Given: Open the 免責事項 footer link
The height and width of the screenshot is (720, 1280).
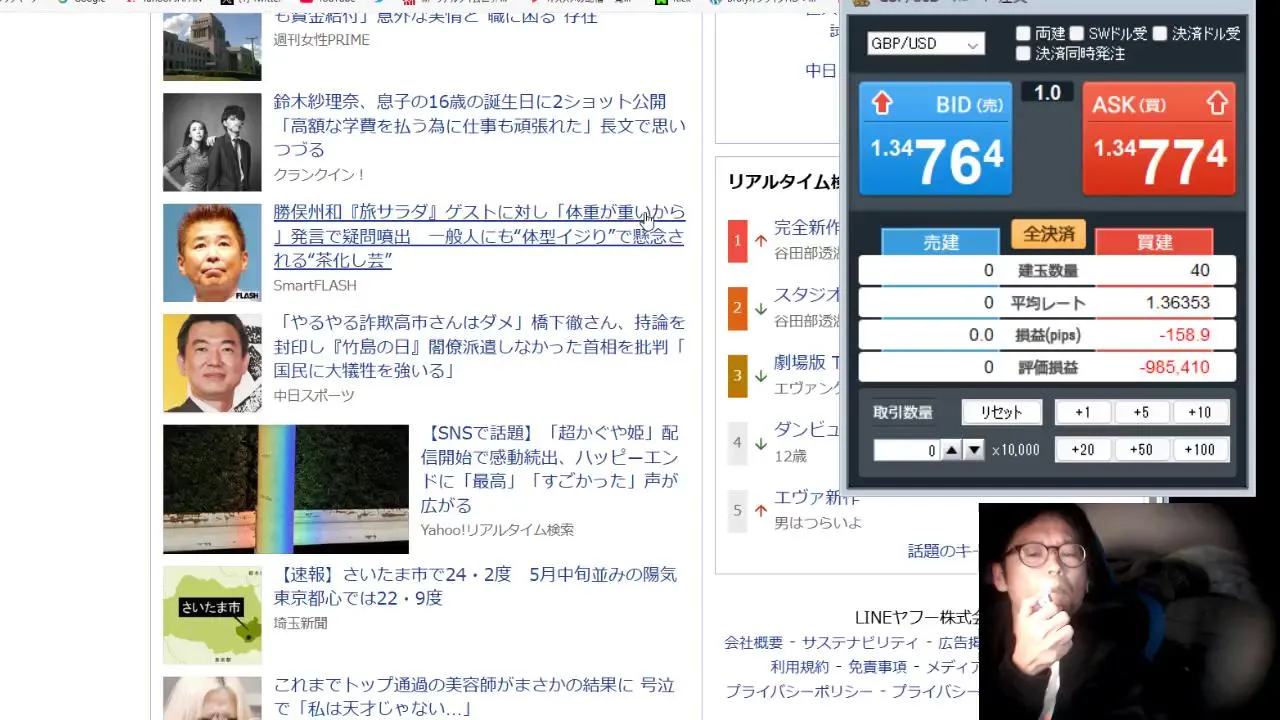Looking at the screenshot, I should pos(878,667).
